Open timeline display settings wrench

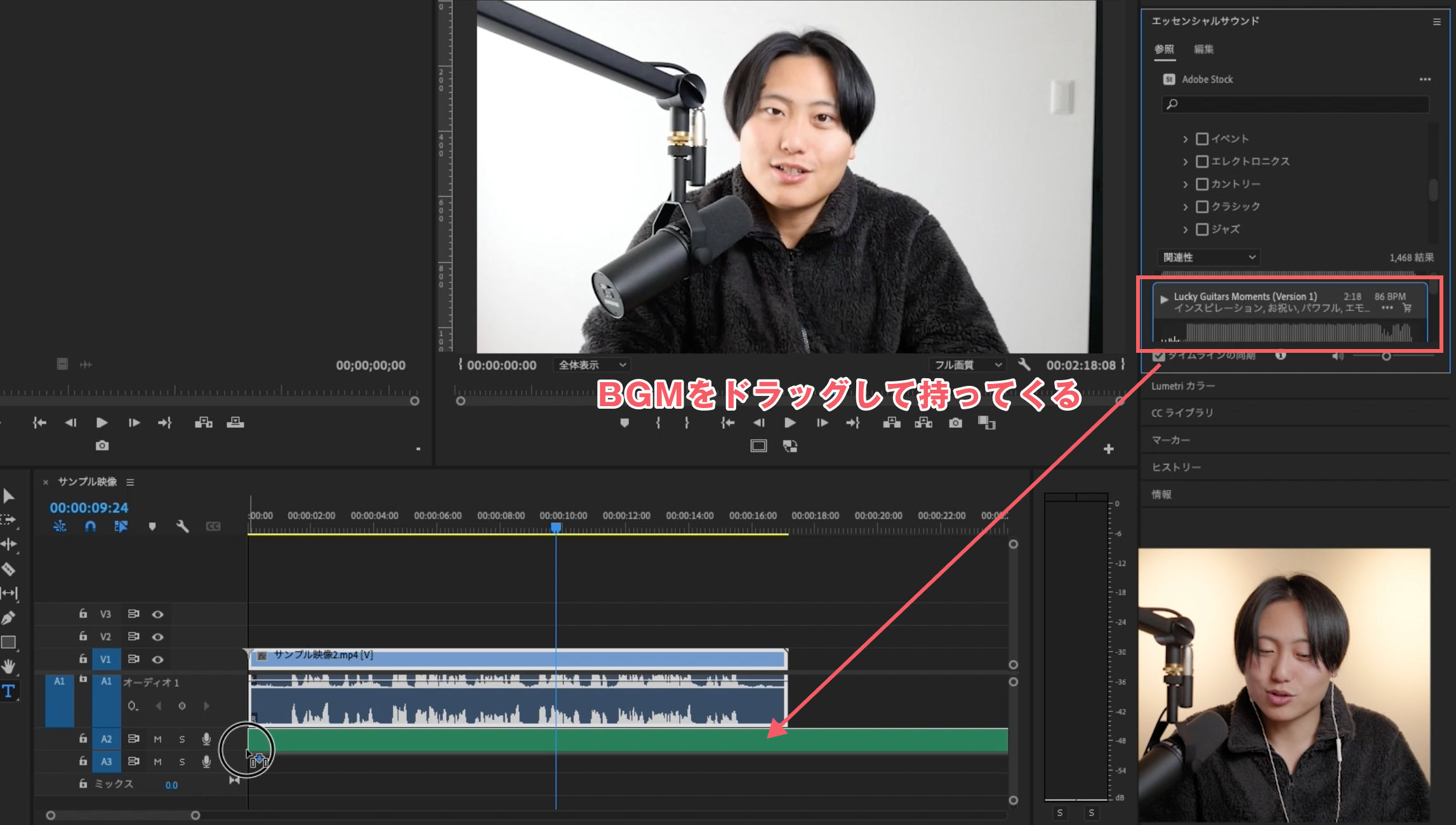(x=183, y=526)
